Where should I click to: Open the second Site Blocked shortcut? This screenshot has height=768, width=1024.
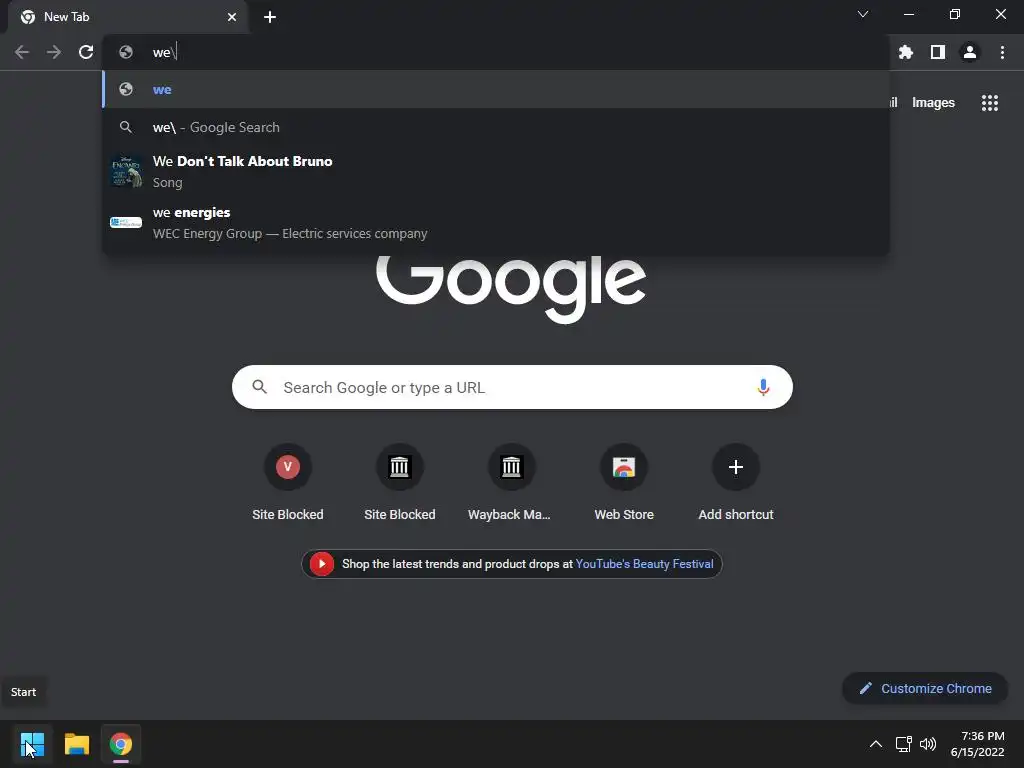click(400, 483)
